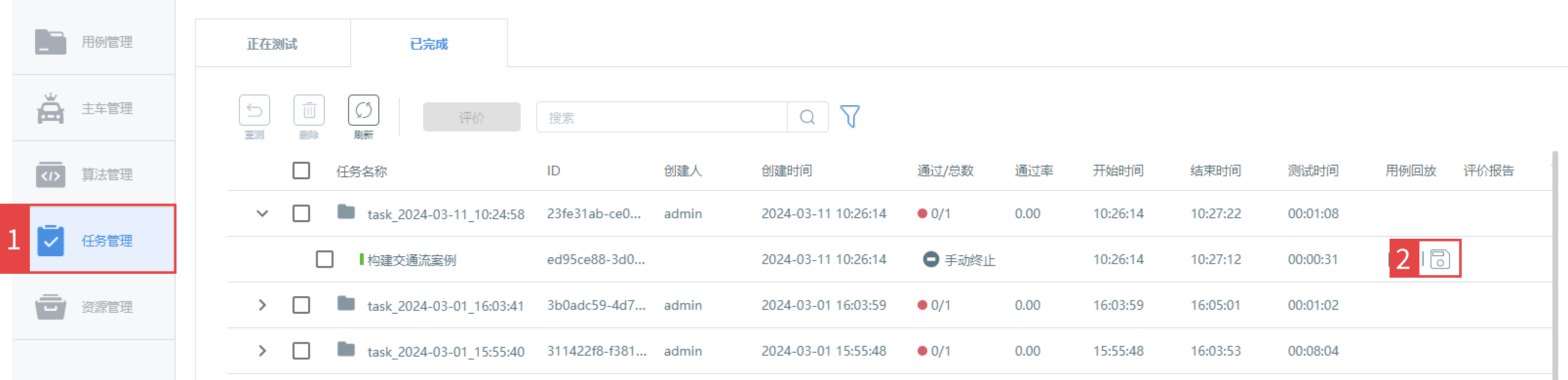Screen dimensions: 1568x380
Task: Switch to the 正在测试 tab
Action: (x=272, y=44)
